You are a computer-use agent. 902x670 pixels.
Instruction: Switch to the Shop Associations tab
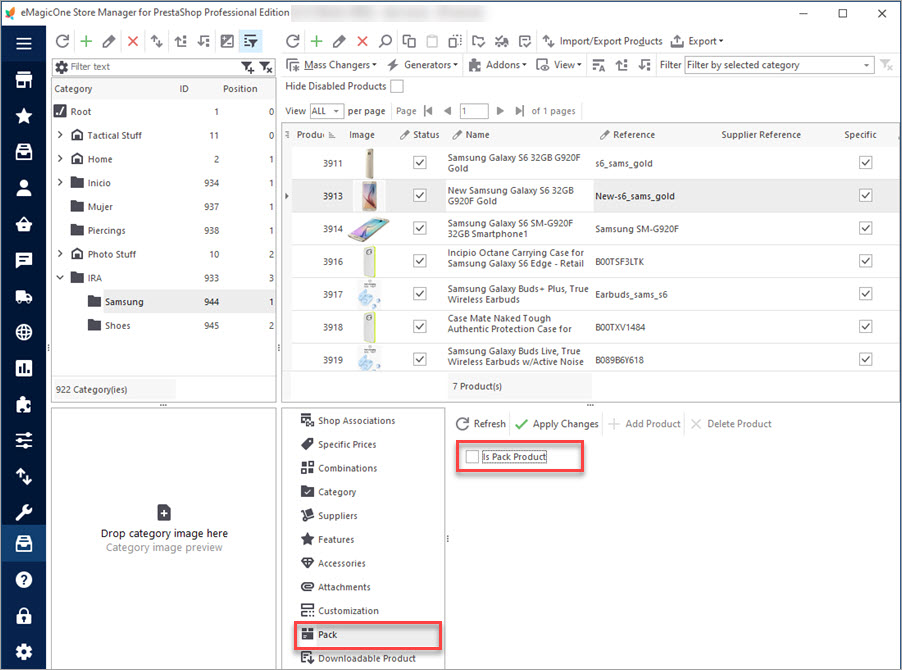point(348,420)
